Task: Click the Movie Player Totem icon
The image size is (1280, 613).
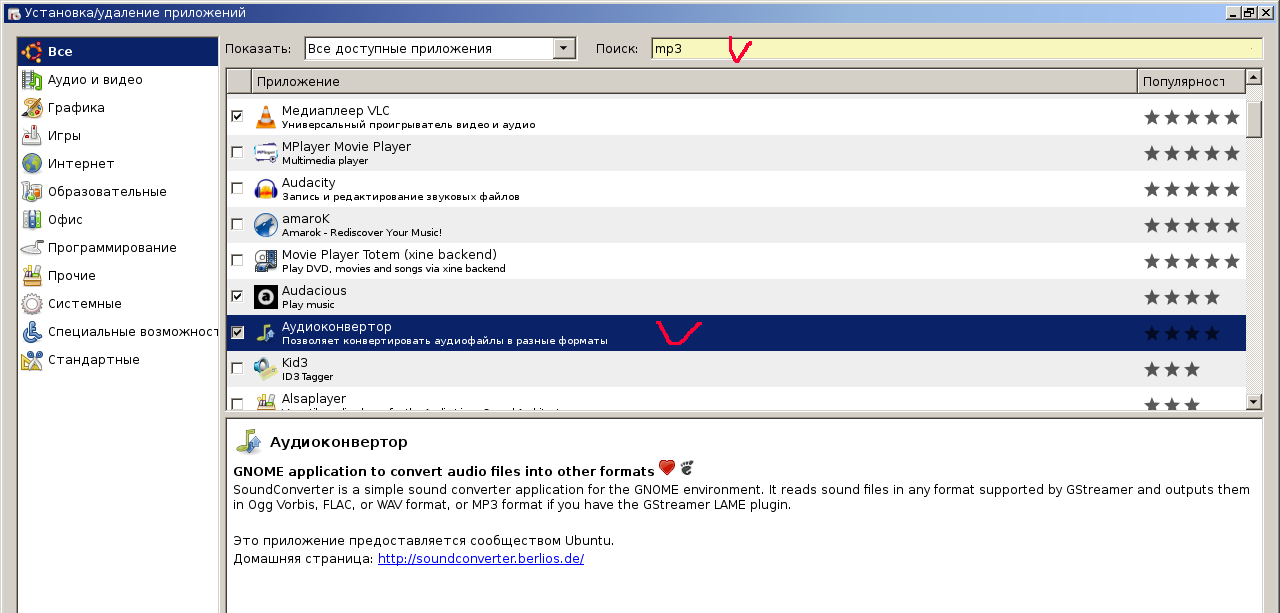Action: click(265, 261)
